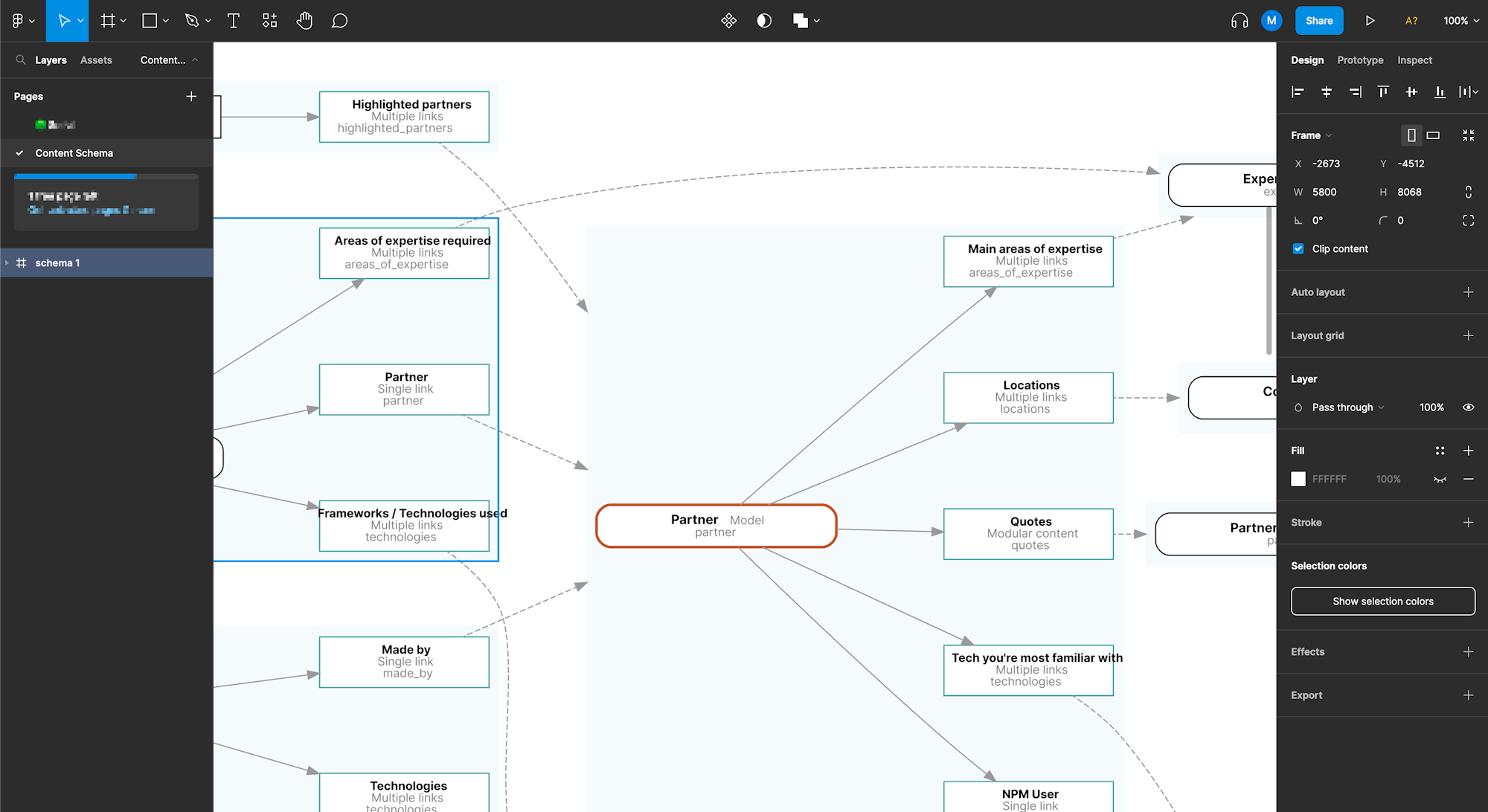Viewport: 1488px width, 812px height.
Task: Hide the FFFFFF fill
Action: tap(1440, 480)
